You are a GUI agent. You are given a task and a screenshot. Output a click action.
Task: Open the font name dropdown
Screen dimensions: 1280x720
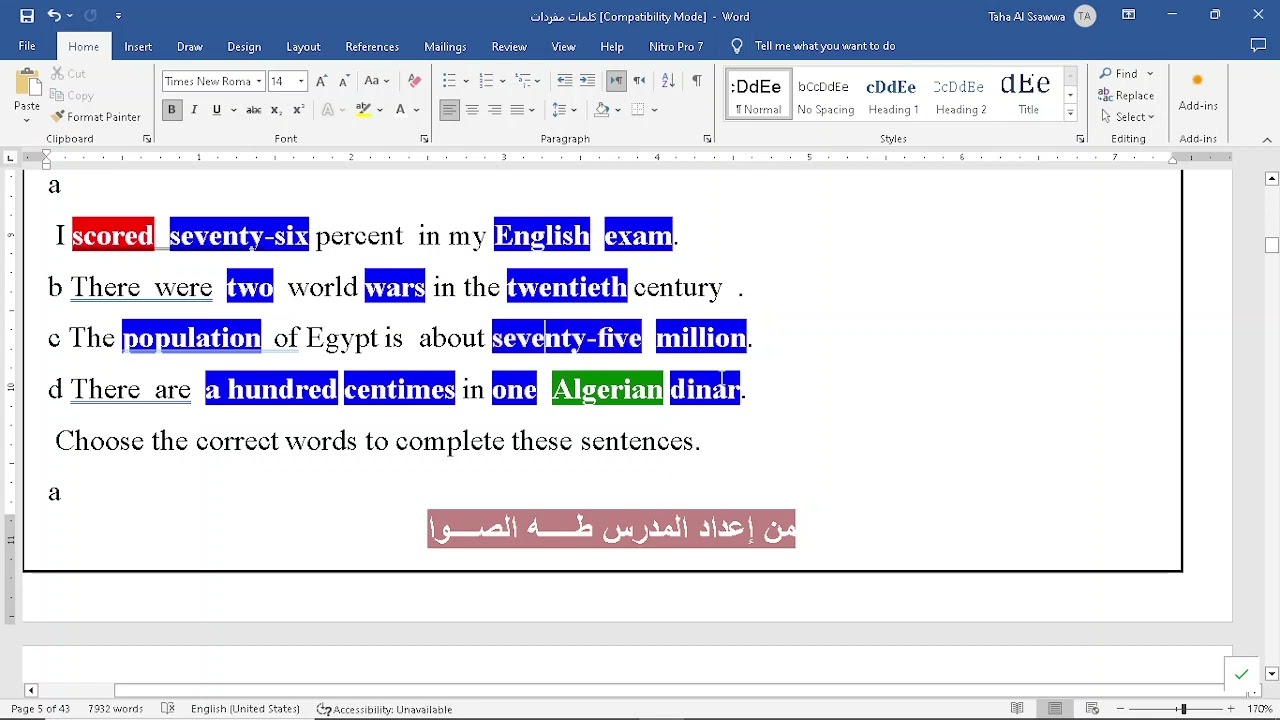[259, 81]
